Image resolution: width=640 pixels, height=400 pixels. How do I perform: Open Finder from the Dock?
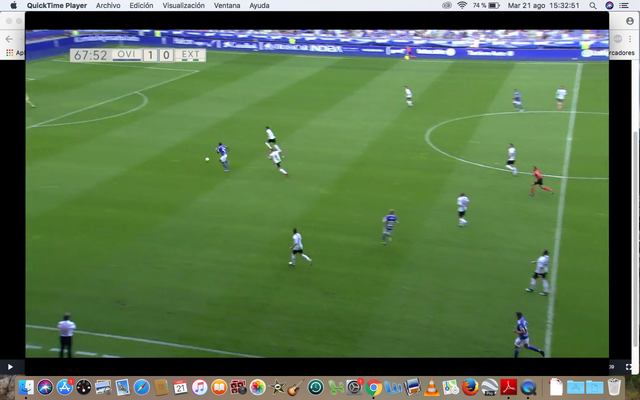point(26,387)
